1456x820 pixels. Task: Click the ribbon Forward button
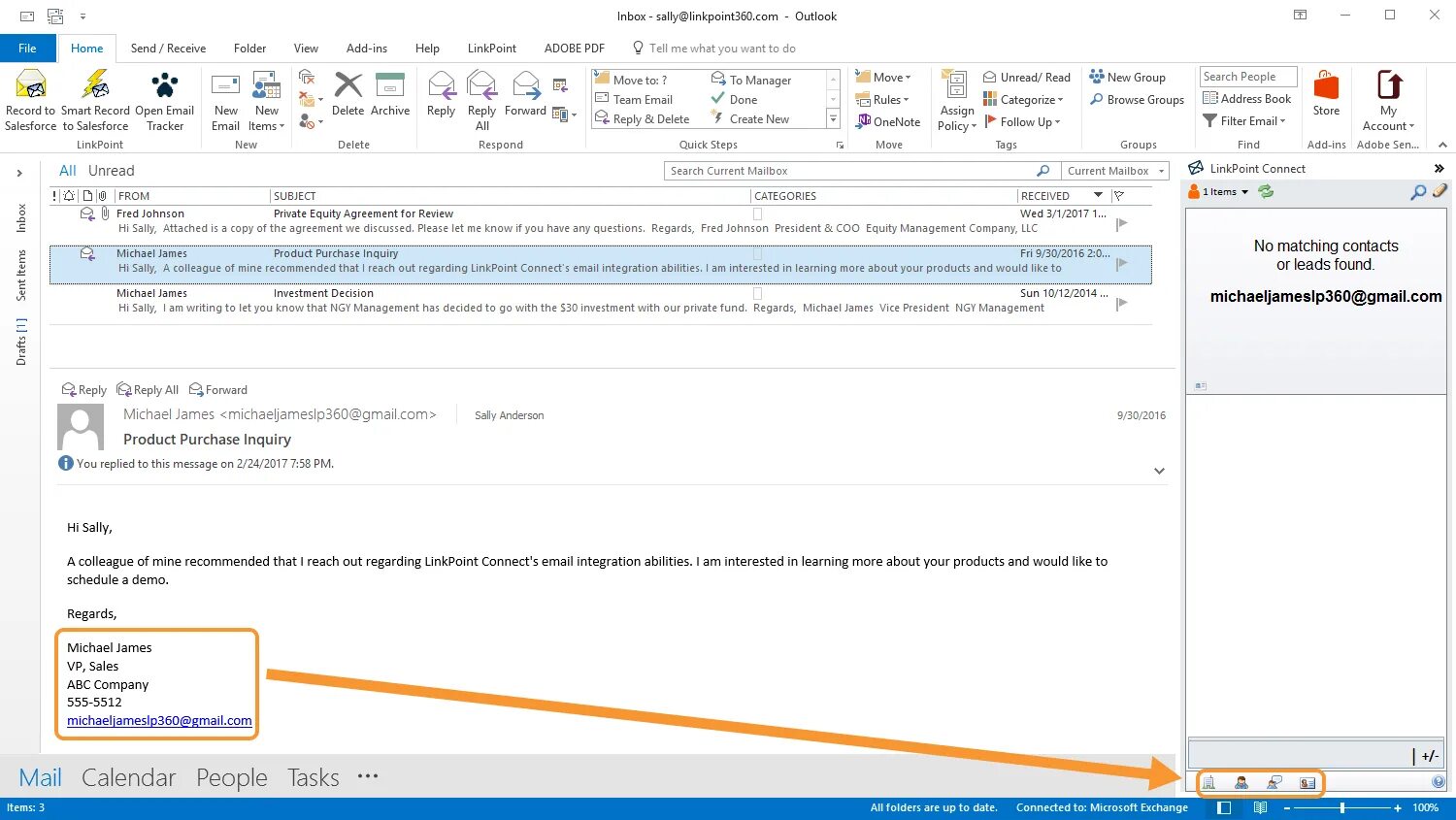tap(525, 94)
